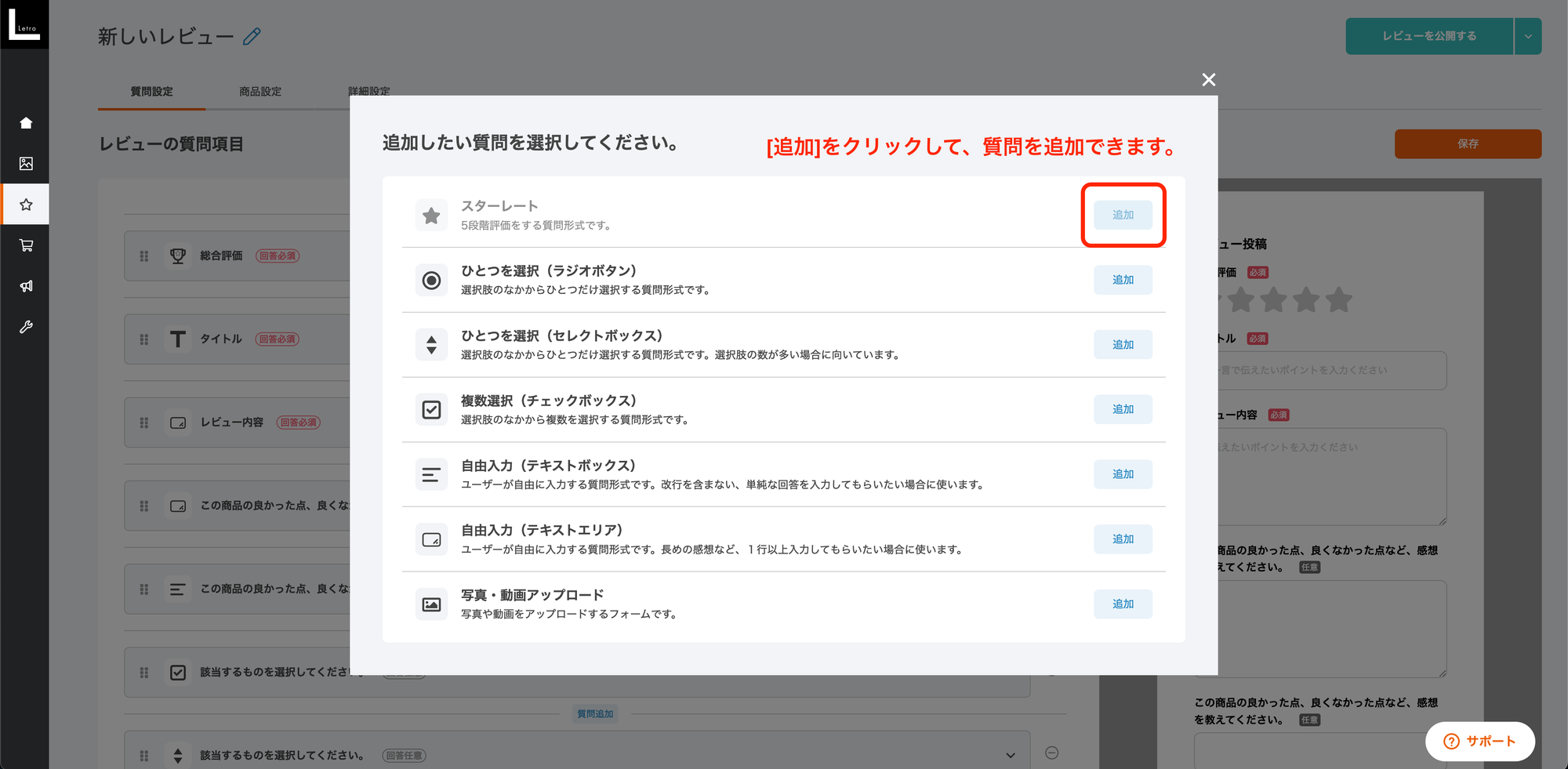This screenshot has height=769, width=1568.
Task: Switch to the 商品設定 tab
Action: [258, 91]
